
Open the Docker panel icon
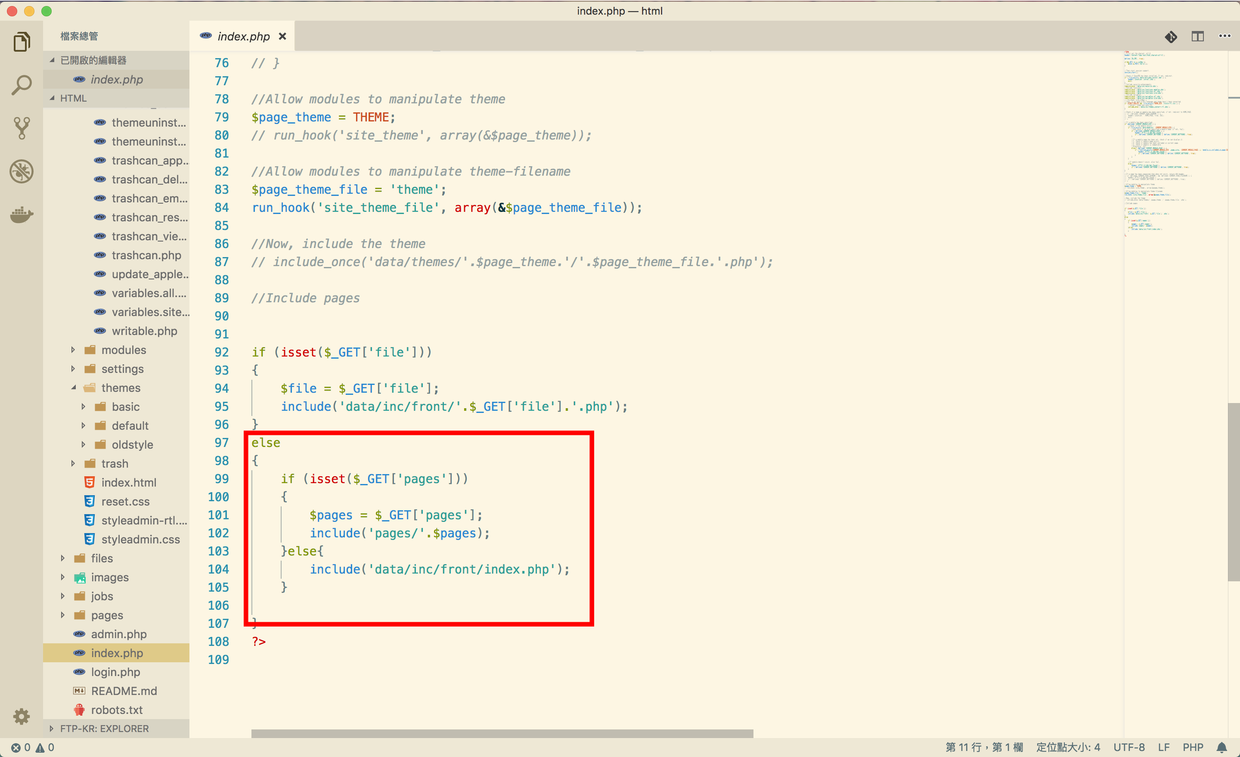tap(21, 214)
